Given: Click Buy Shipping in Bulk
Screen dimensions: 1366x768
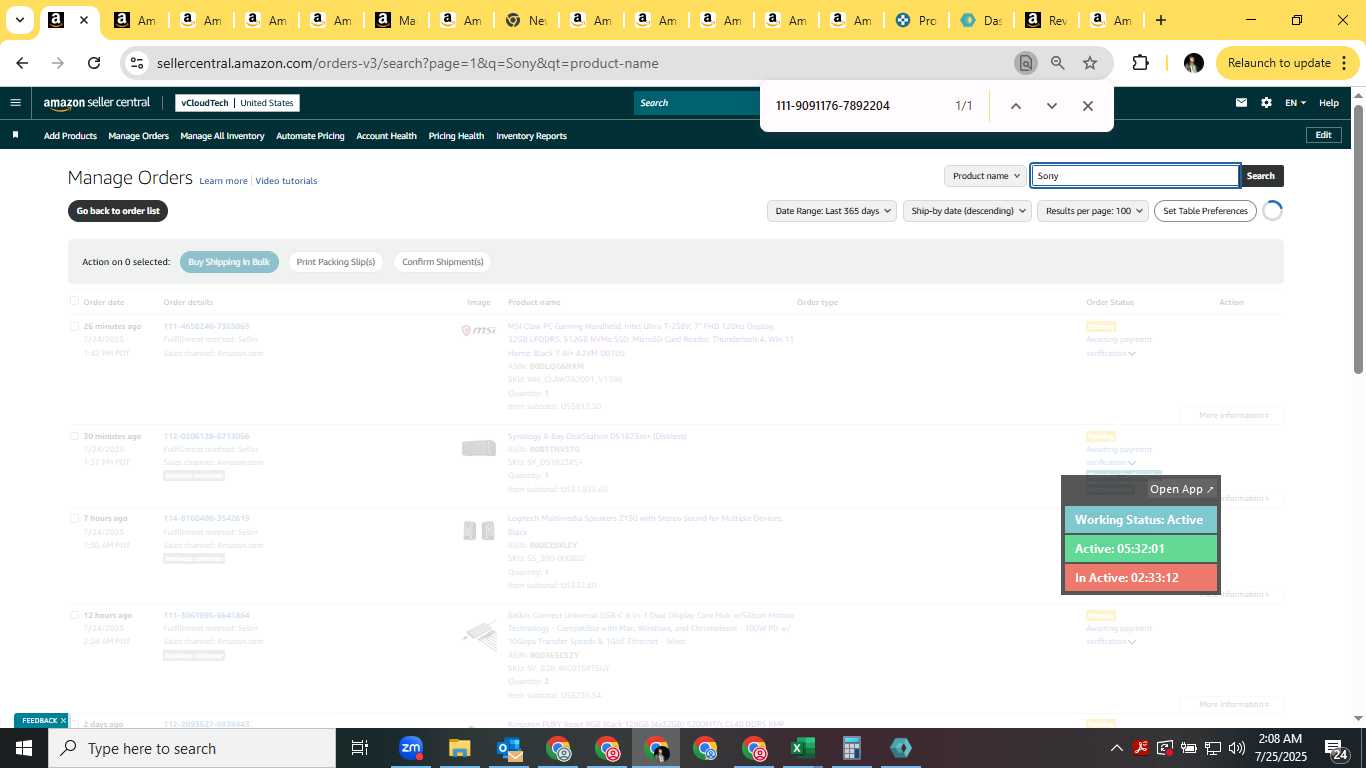Looking at the screenshot, I should click(229, 262).
